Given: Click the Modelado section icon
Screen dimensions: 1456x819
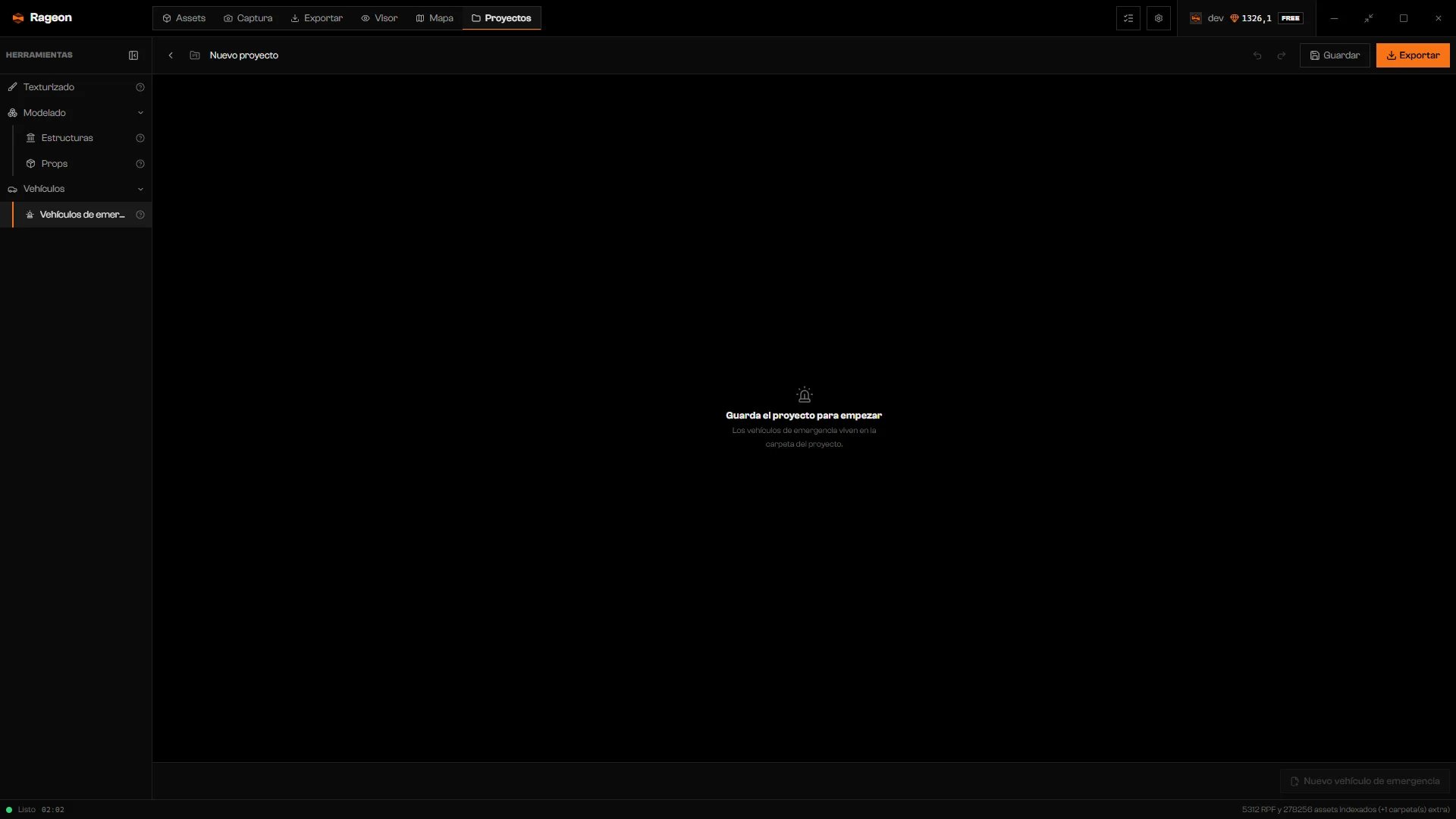Looking at the screenshot, I should click(12, 113).
